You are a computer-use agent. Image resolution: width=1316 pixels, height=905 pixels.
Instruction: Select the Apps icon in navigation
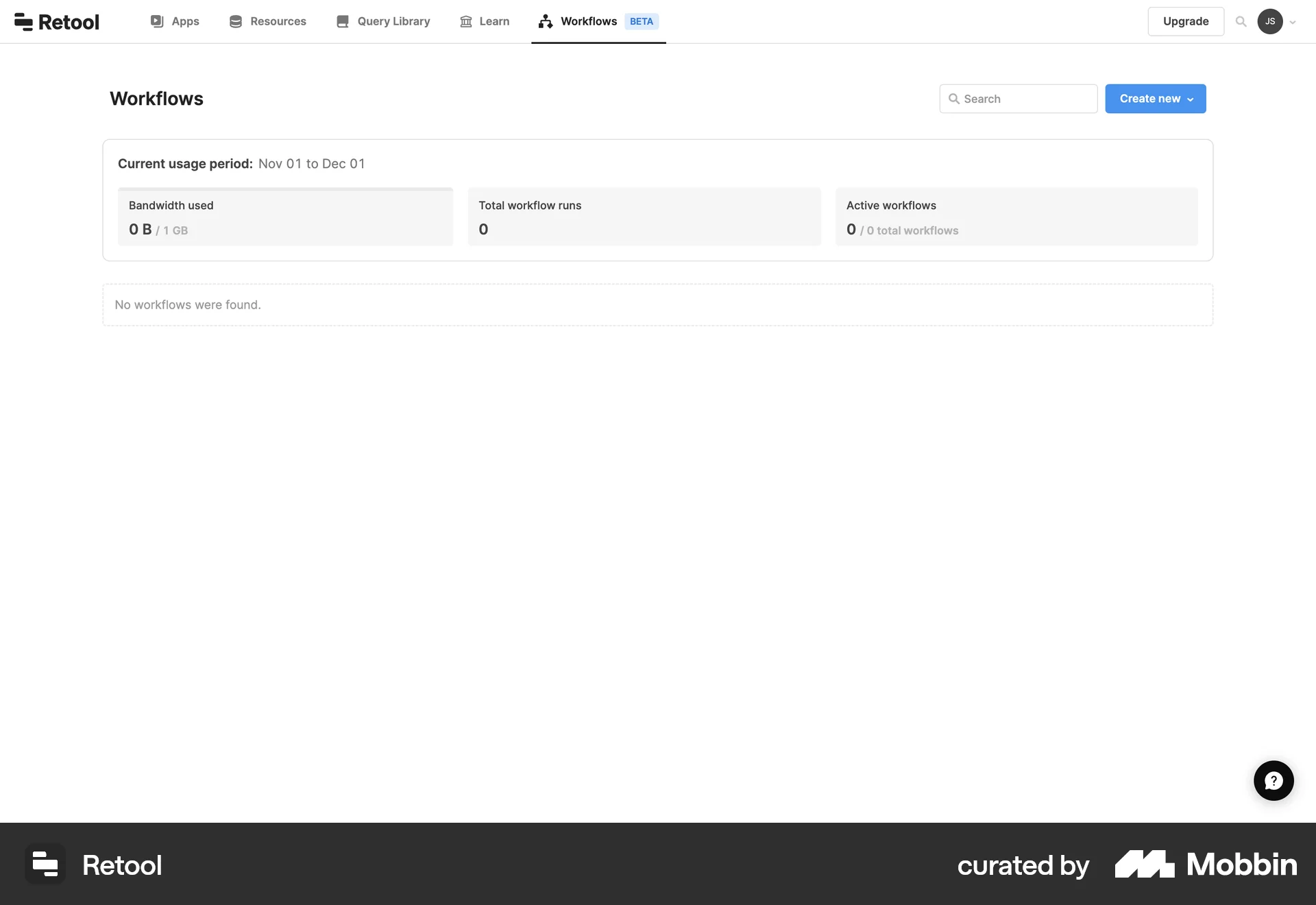[158, 21]
